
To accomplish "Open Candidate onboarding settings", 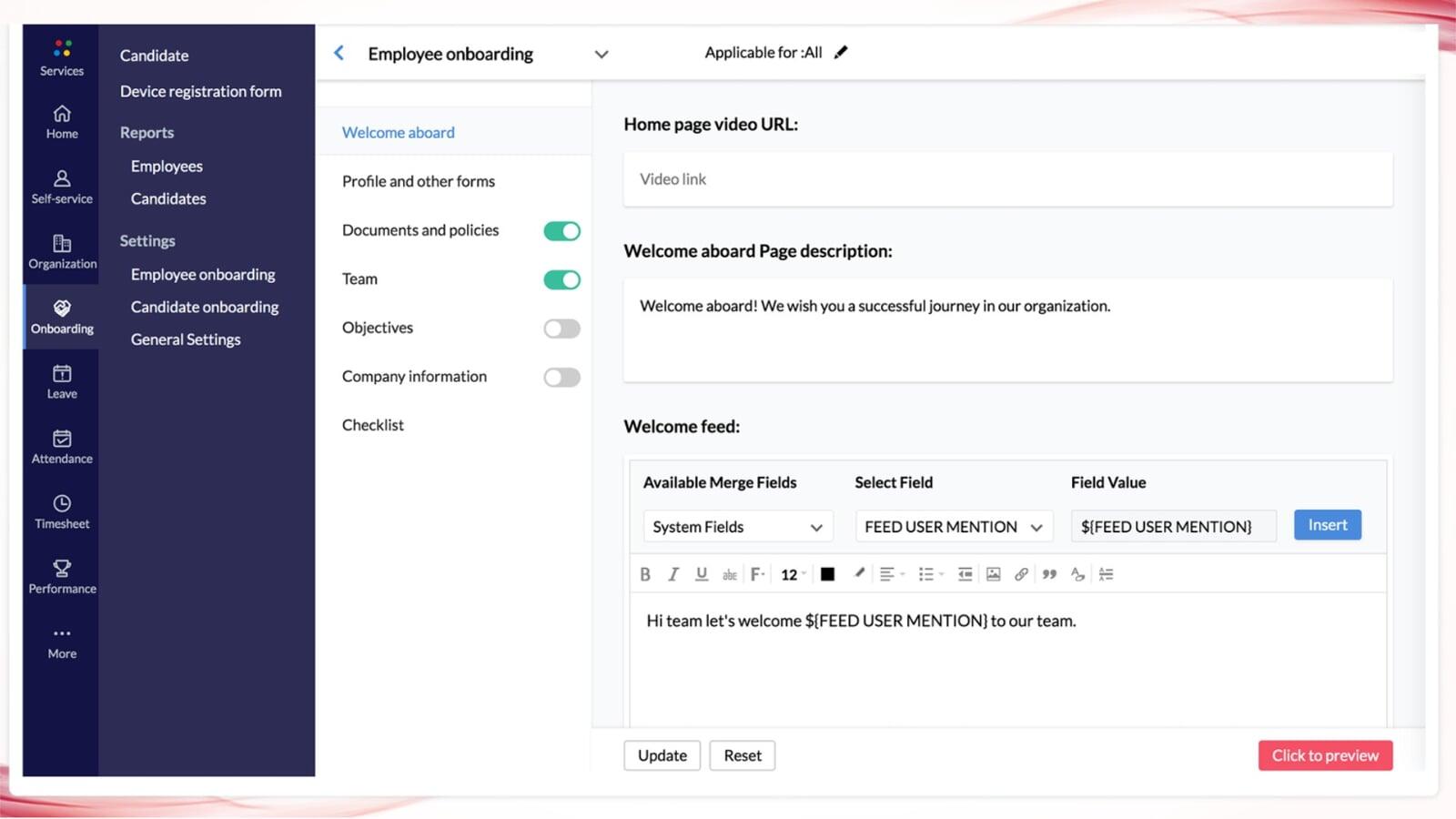I will 205,308.
